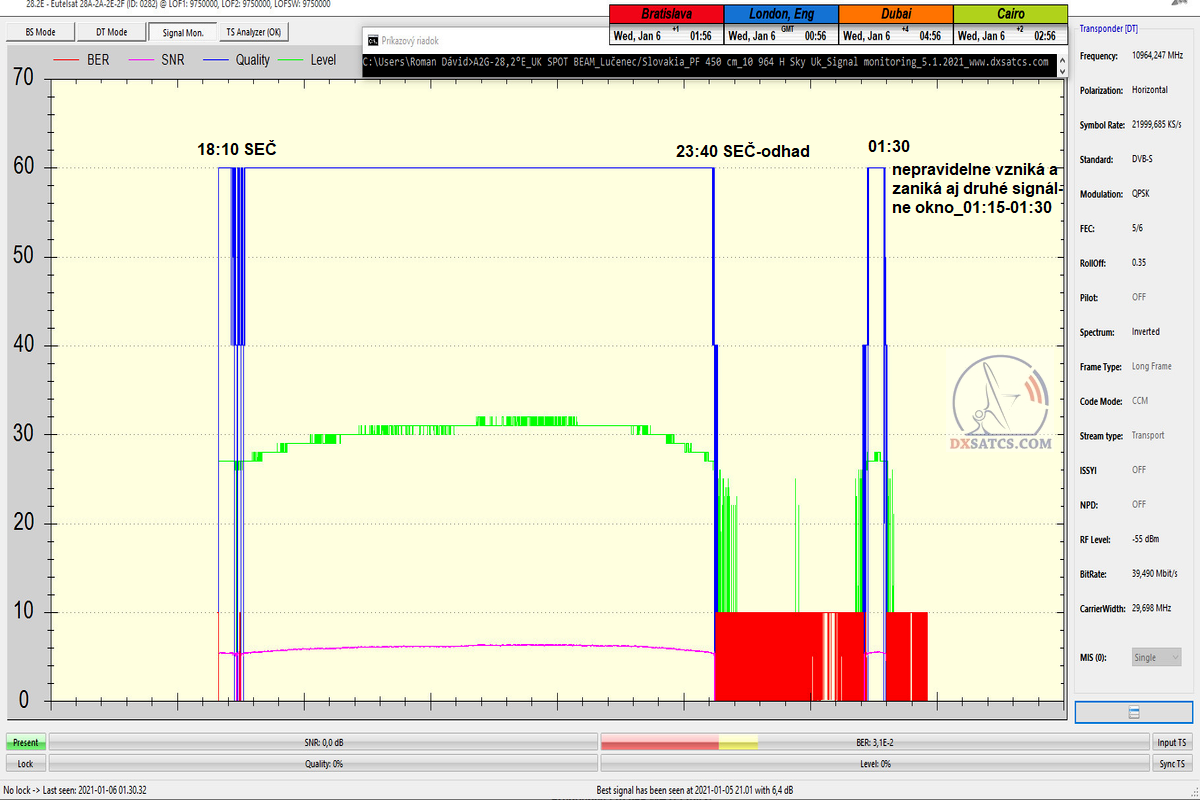Screen dimensions: 1200x800
Task: Toggle the green Present indicator
Action: click(26, 743)
